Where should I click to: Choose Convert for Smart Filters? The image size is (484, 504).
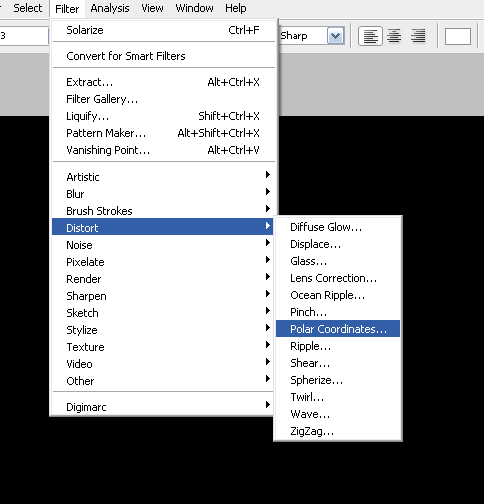tap(163, 56)
